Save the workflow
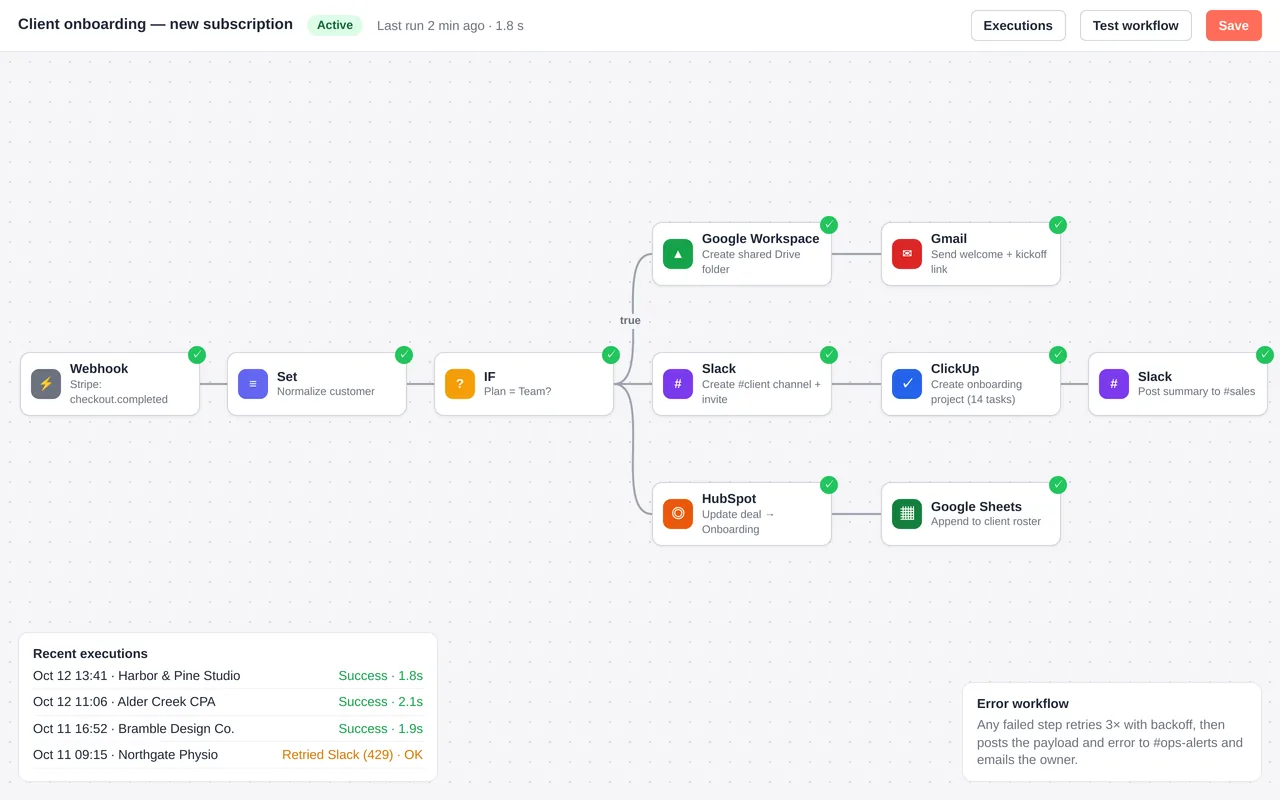This screenshot has width=1280, height=800. pos(1234,26)
